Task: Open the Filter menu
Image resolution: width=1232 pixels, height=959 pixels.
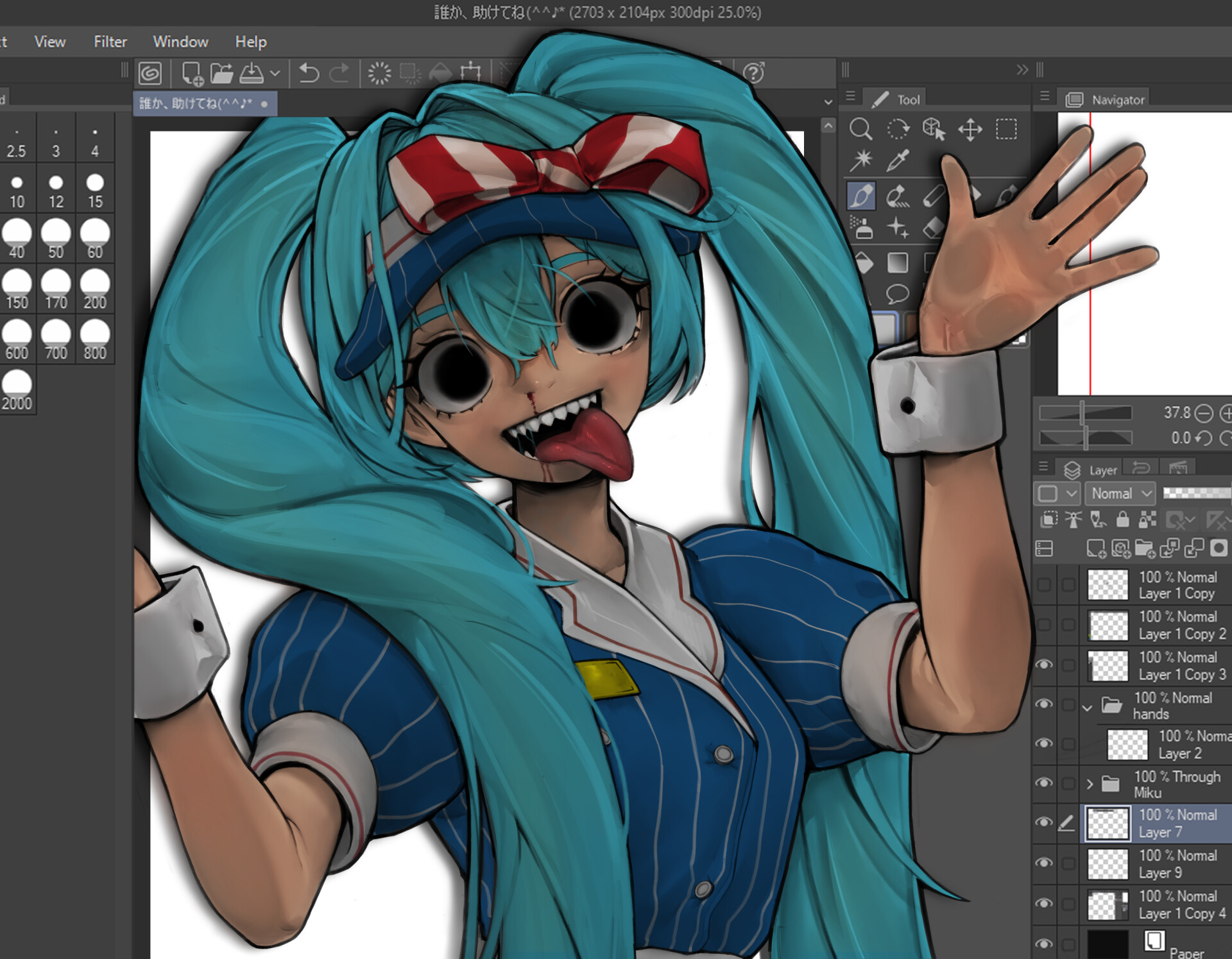Action: (x=110, y=42)
